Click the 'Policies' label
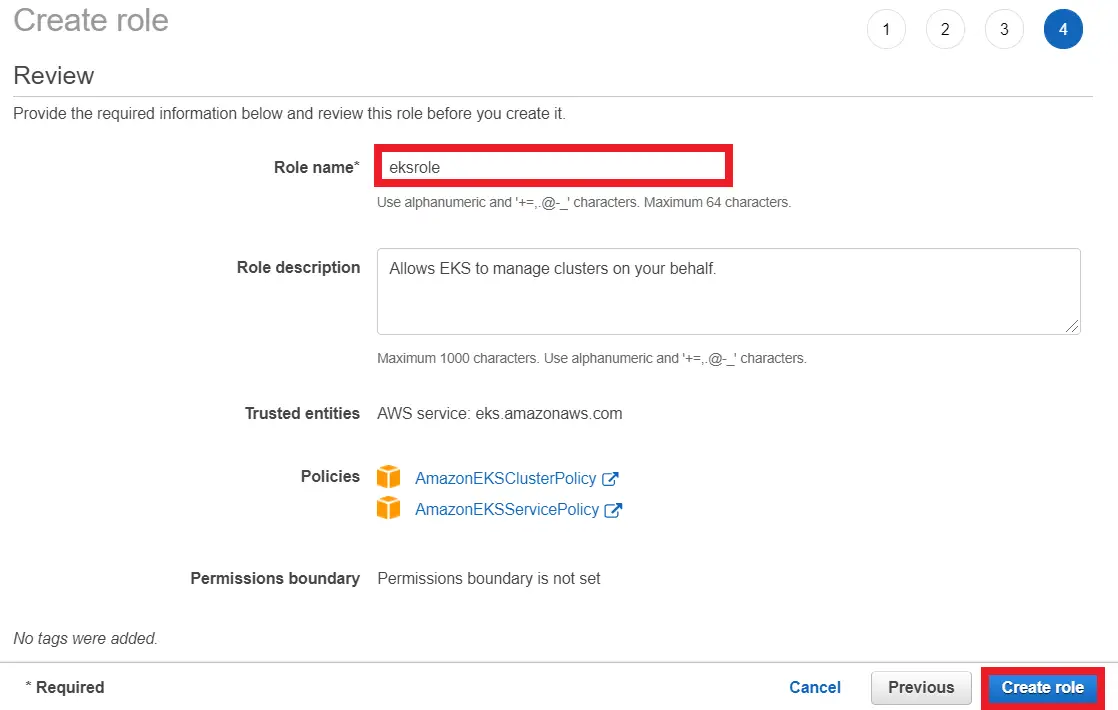This screenshot has height=710, width=1118. tap(330, 476)
